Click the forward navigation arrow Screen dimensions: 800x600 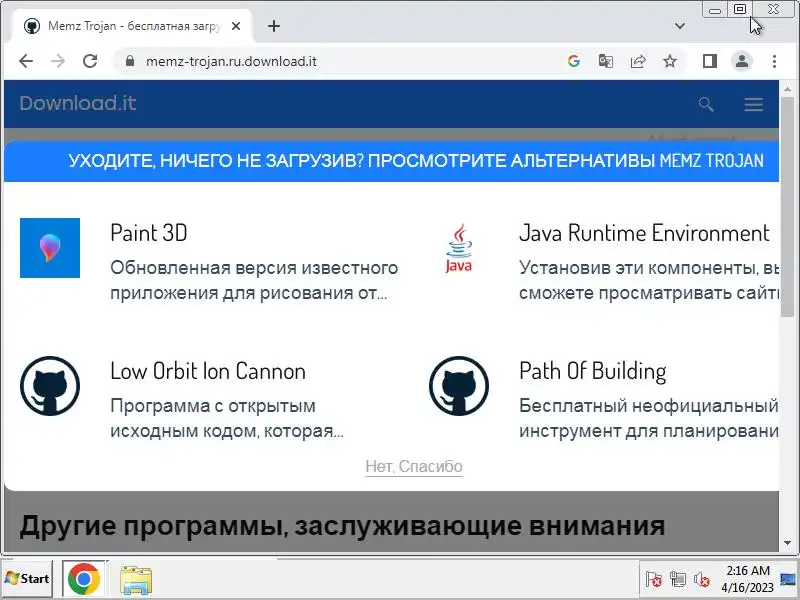(58, 61)
